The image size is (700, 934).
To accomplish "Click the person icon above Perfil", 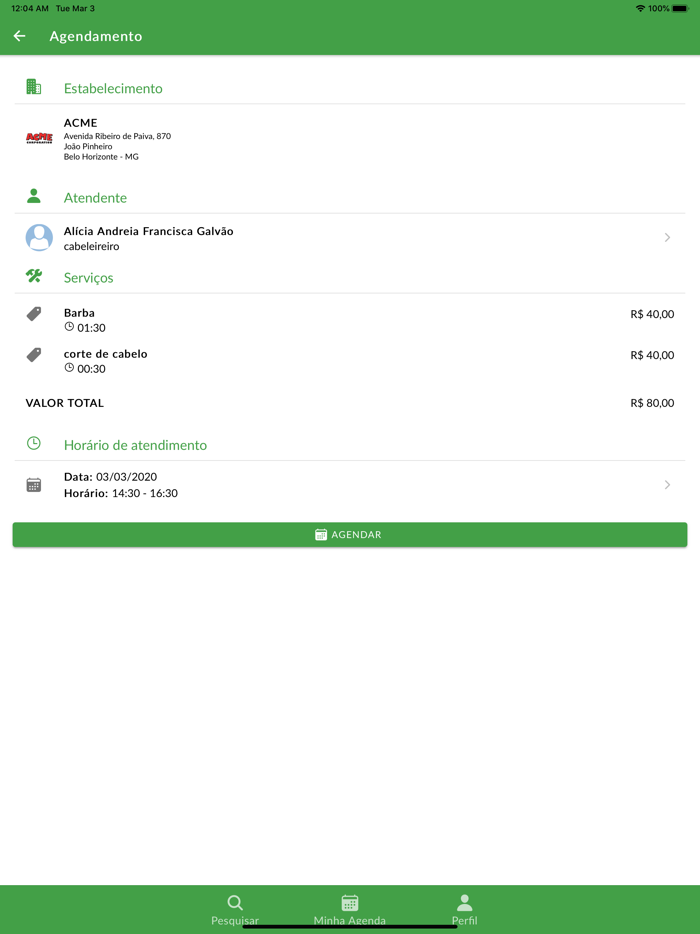I will tap(464, 901).
